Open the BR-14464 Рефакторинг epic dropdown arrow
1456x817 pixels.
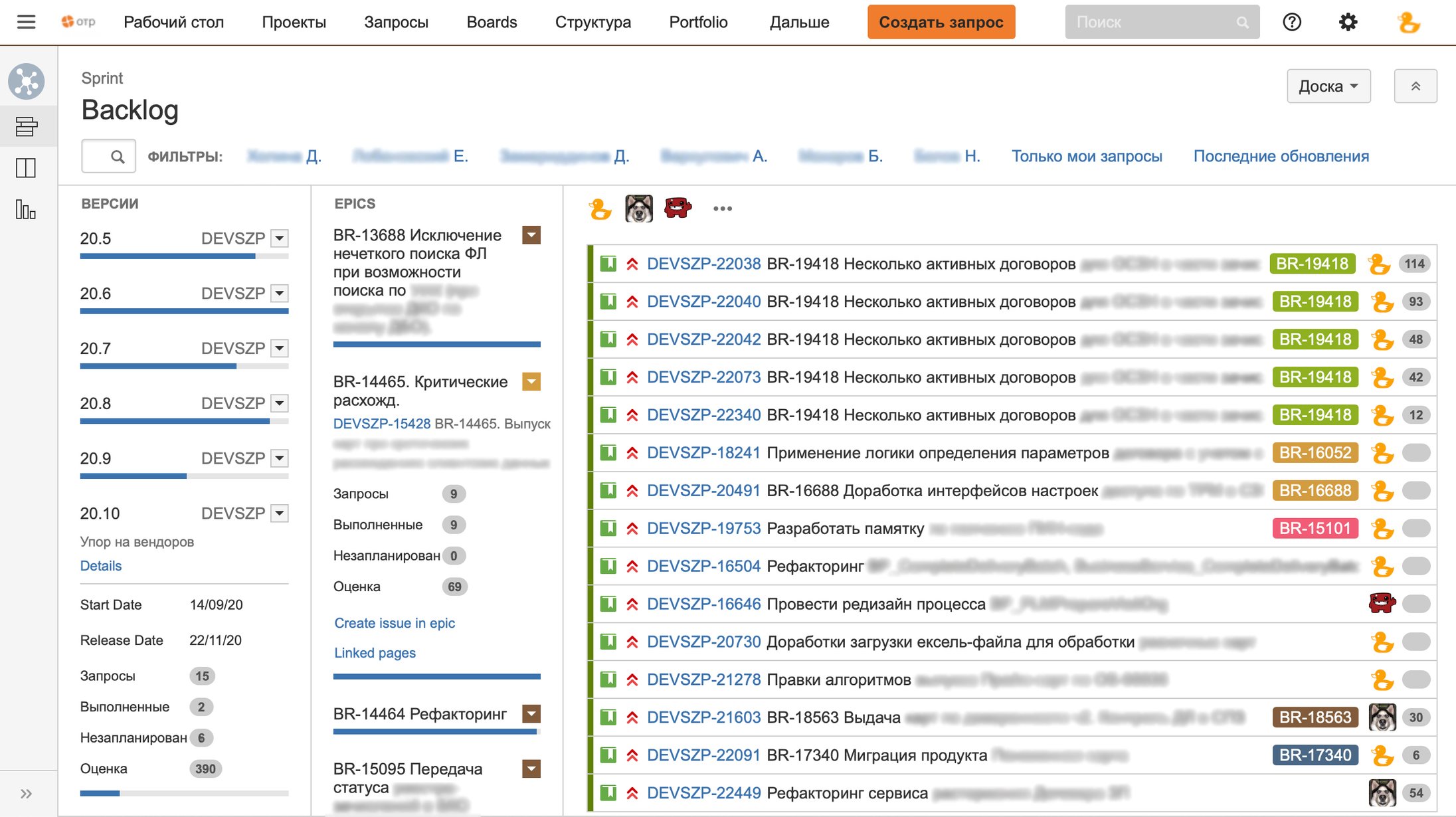tap(531, 714)
